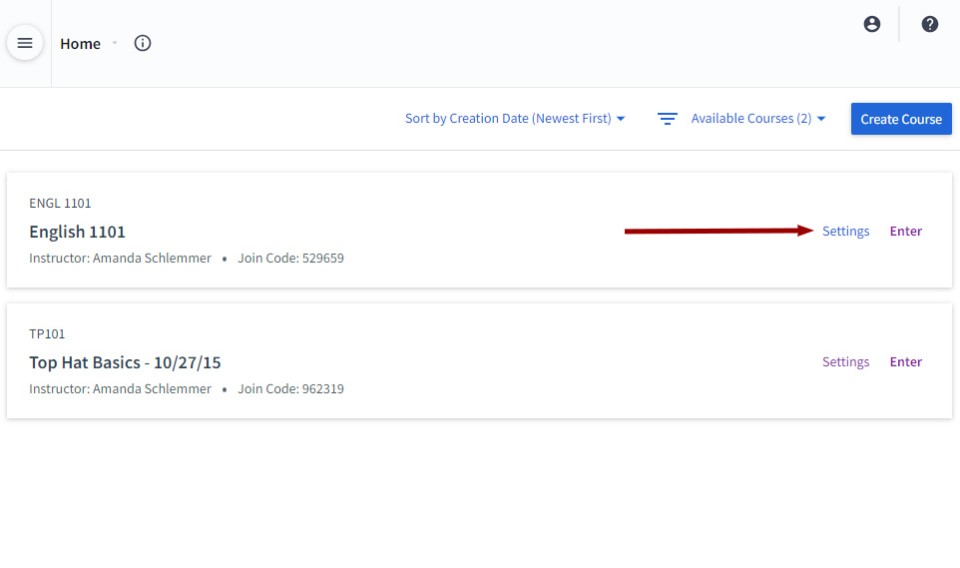
Task: Click the Create Course button
Action: pyautogui.click(x=901, y=119)
